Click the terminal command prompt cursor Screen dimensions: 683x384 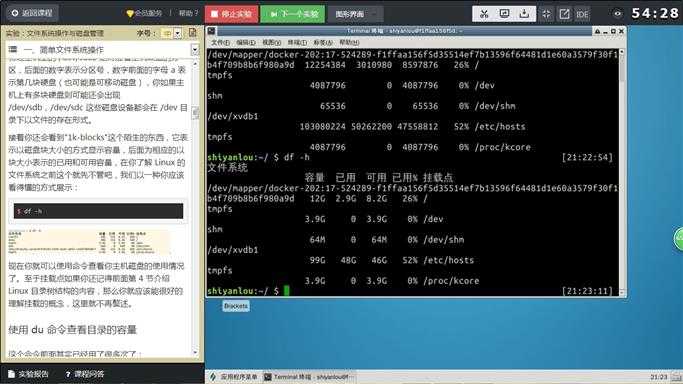click(x=286, y=290)
